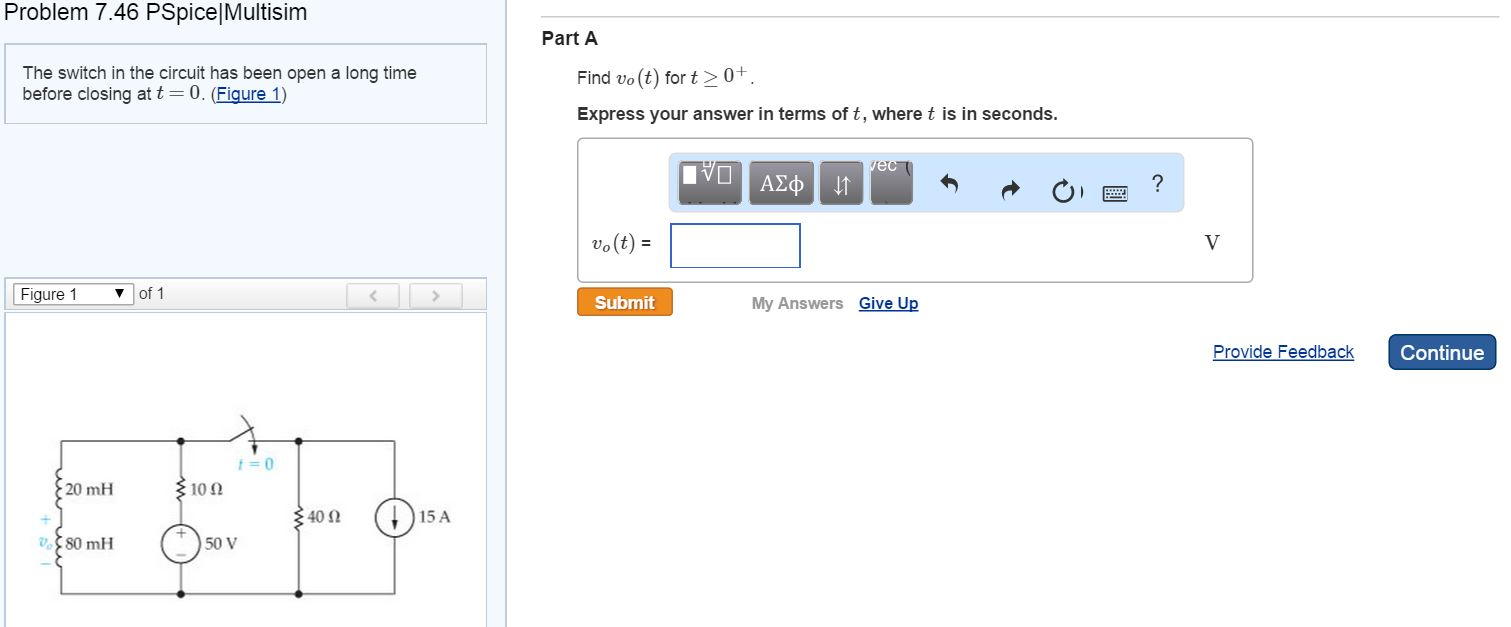Click the up-down arrows subscript/superscript button
Screen dimensions: 1511x627
click(x=842, y=183)
